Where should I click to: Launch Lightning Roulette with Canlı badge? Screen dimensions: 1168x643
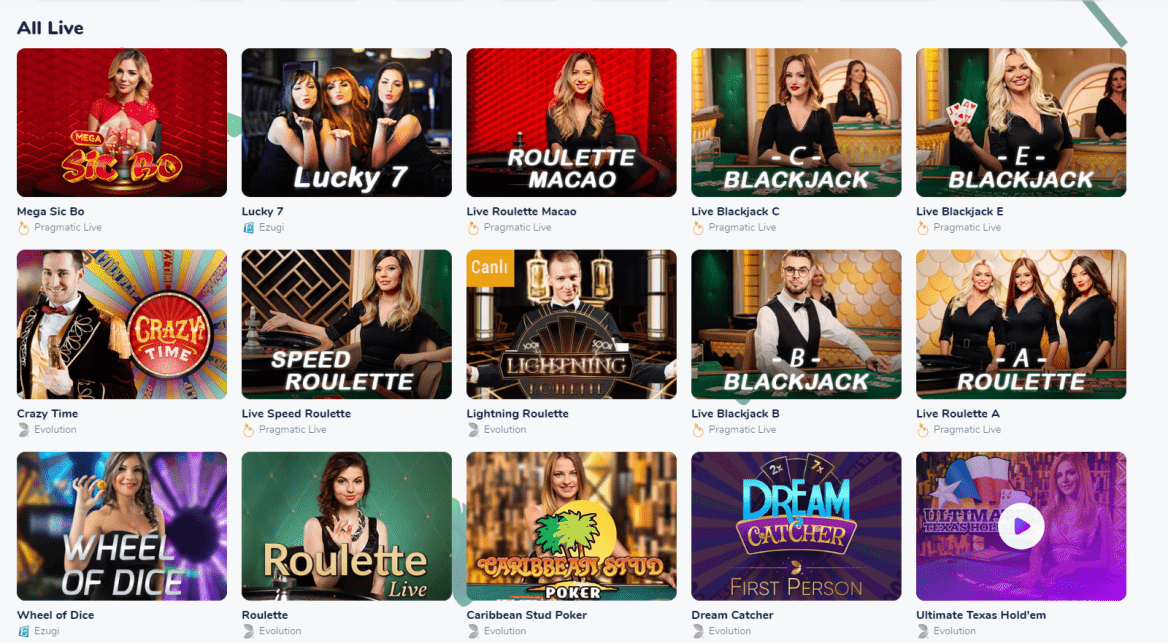point(571,324)
